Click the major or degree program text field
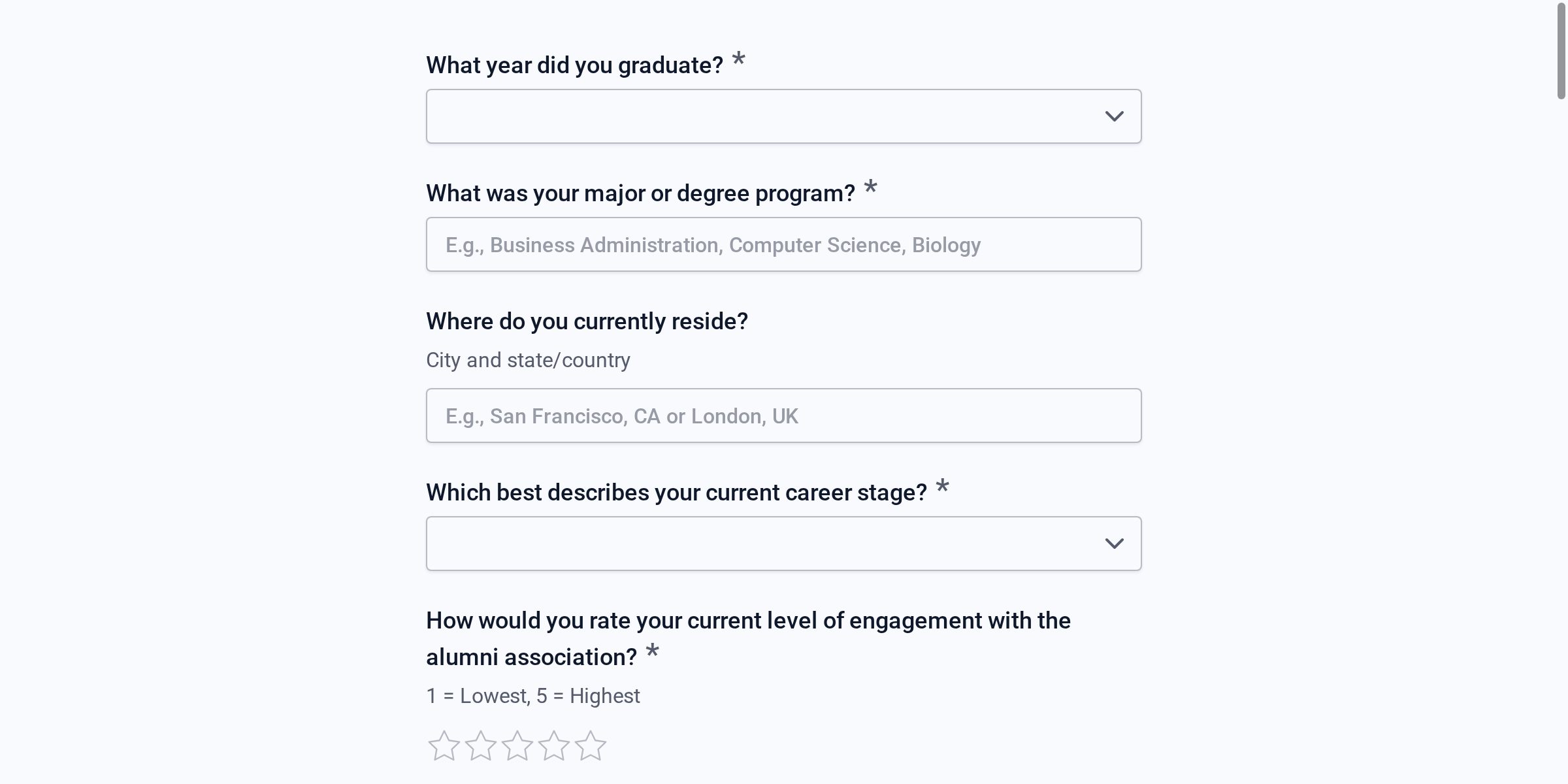 783,244
